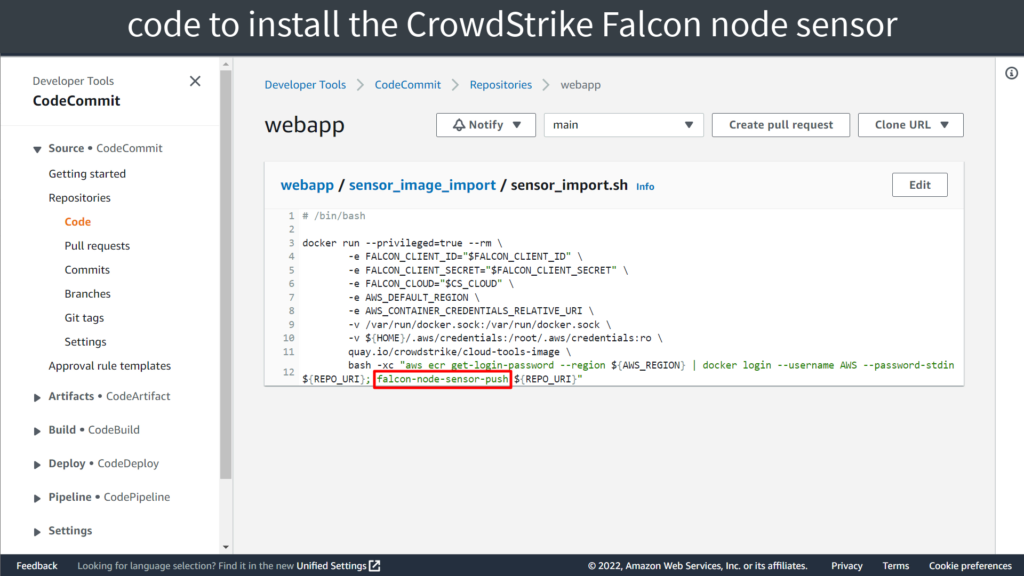This screenshot has height=576, width=1024.
Task: Click the sidebar scrollbar up arrow
Action: 225,64
